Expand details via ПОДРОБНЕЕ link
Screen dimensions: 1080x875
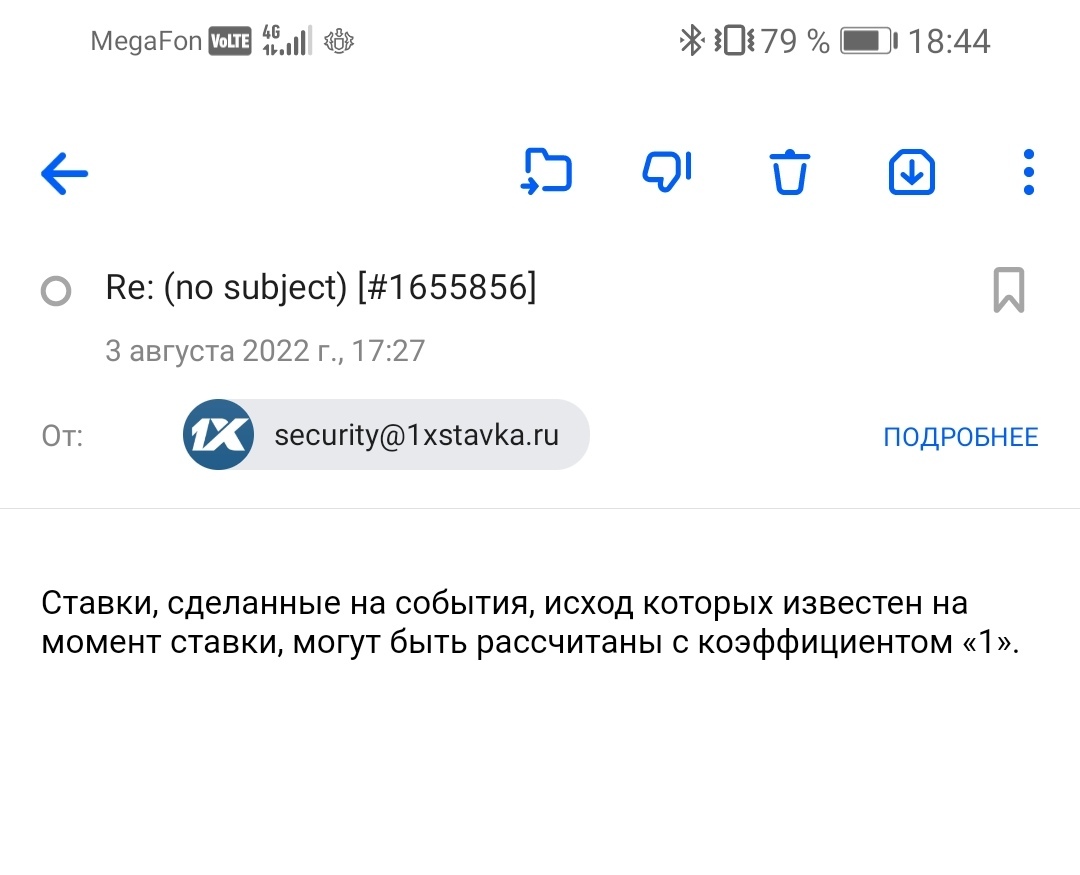960,437
